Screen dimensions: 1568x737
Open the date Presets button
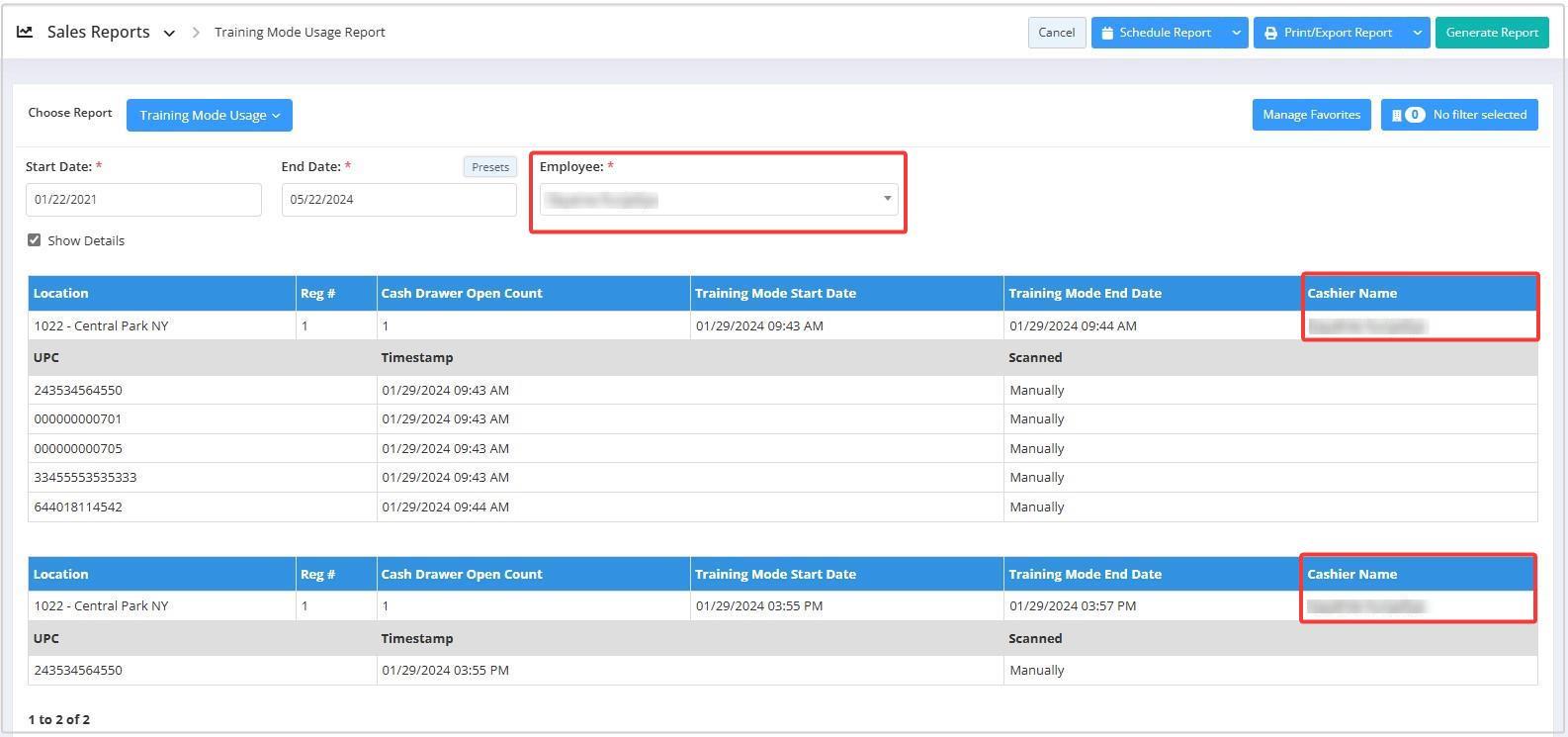pyautogui.click(x=490, y=167)
